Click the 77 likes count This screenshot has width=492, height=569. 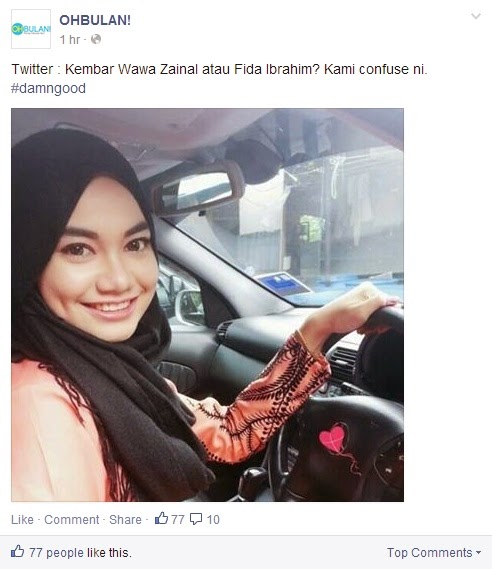tap(178, 520)
